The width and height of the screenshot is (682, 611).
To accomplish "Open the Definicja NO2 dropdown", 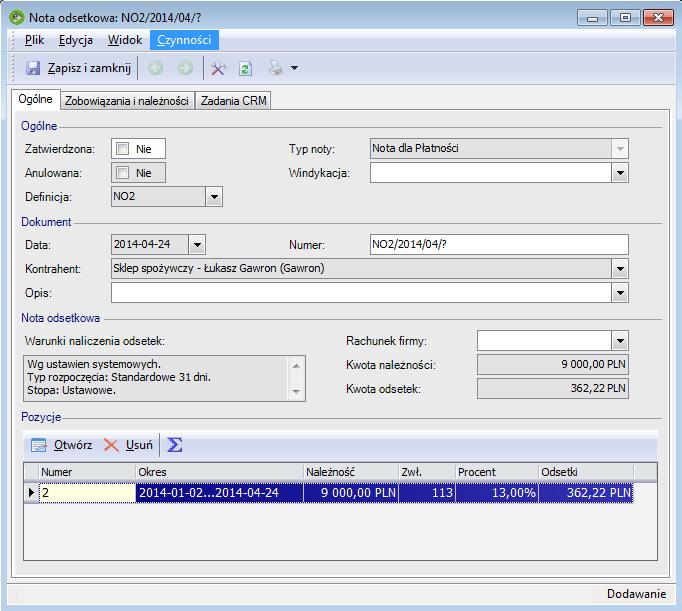I will pyautogui.click(x=214, y=197).
